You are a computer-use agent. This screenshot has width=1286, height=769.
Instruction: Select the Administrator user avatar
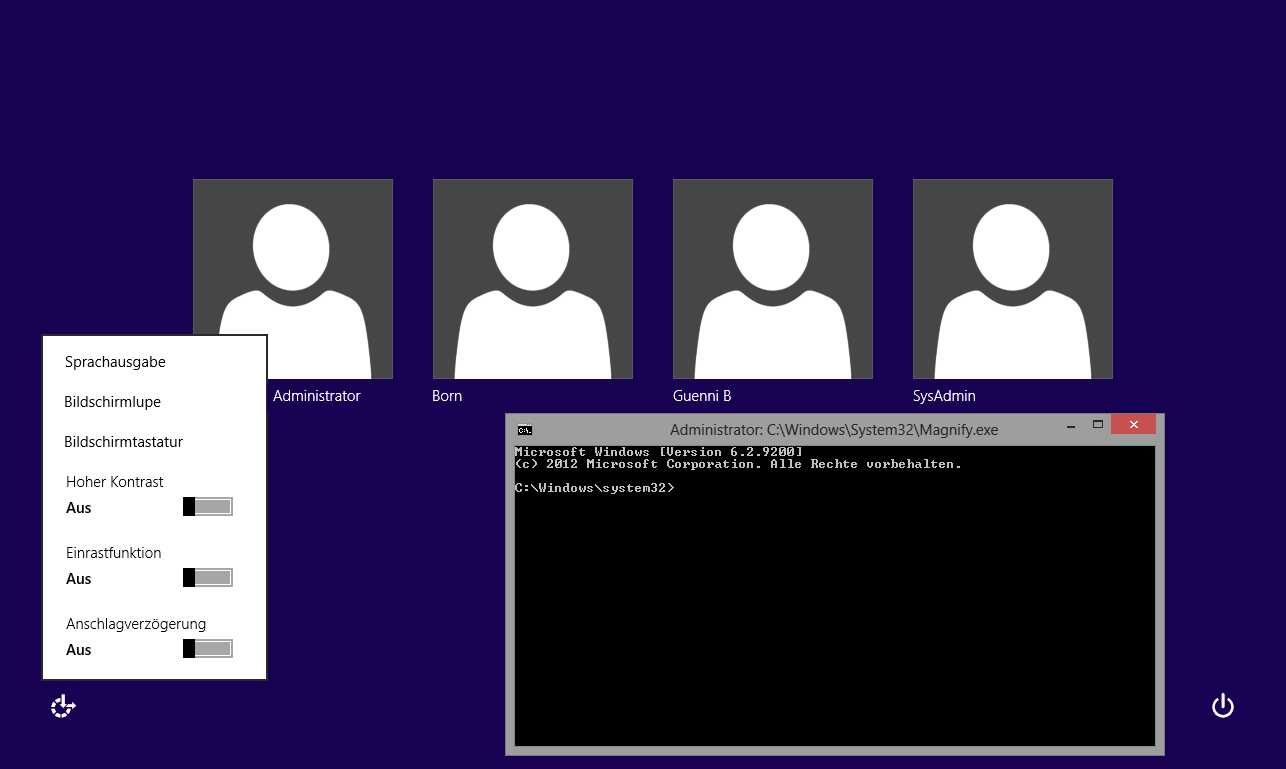293,279
